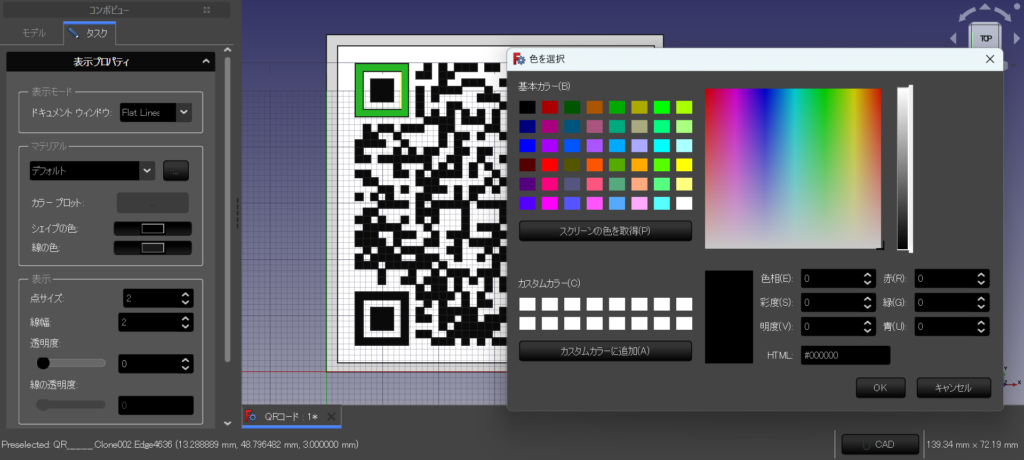Click the green-highlighted QR finder pattern
The height and width of the screenshot is (460, 1024).
pyautogui.click(x=382, y=90)
